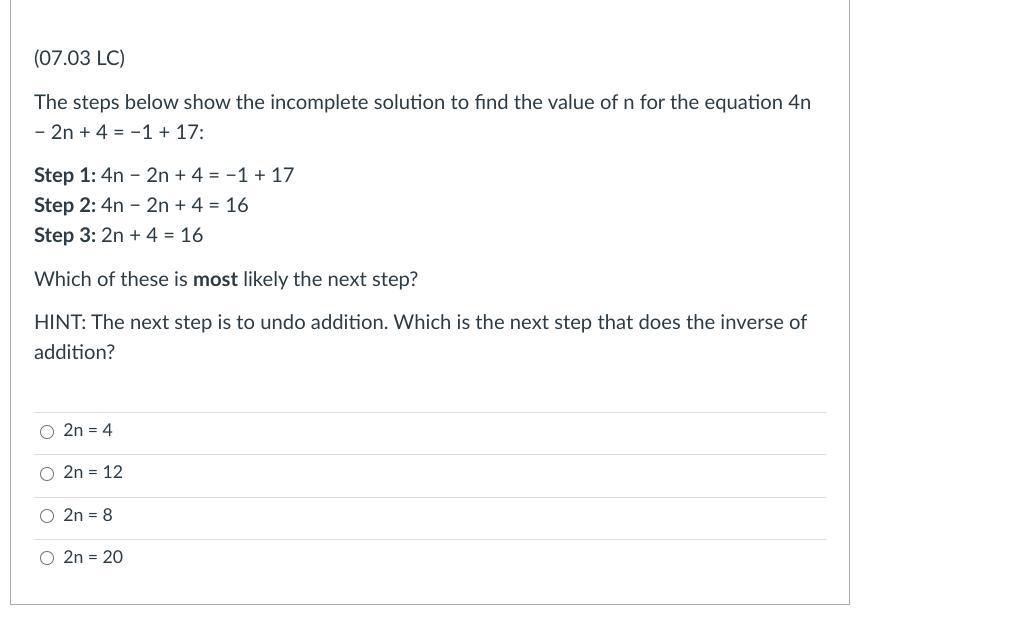This screenshot has width=1010, height=638.
Task: Click the answer label text '2n = 4'
Action: coord(88,430)
